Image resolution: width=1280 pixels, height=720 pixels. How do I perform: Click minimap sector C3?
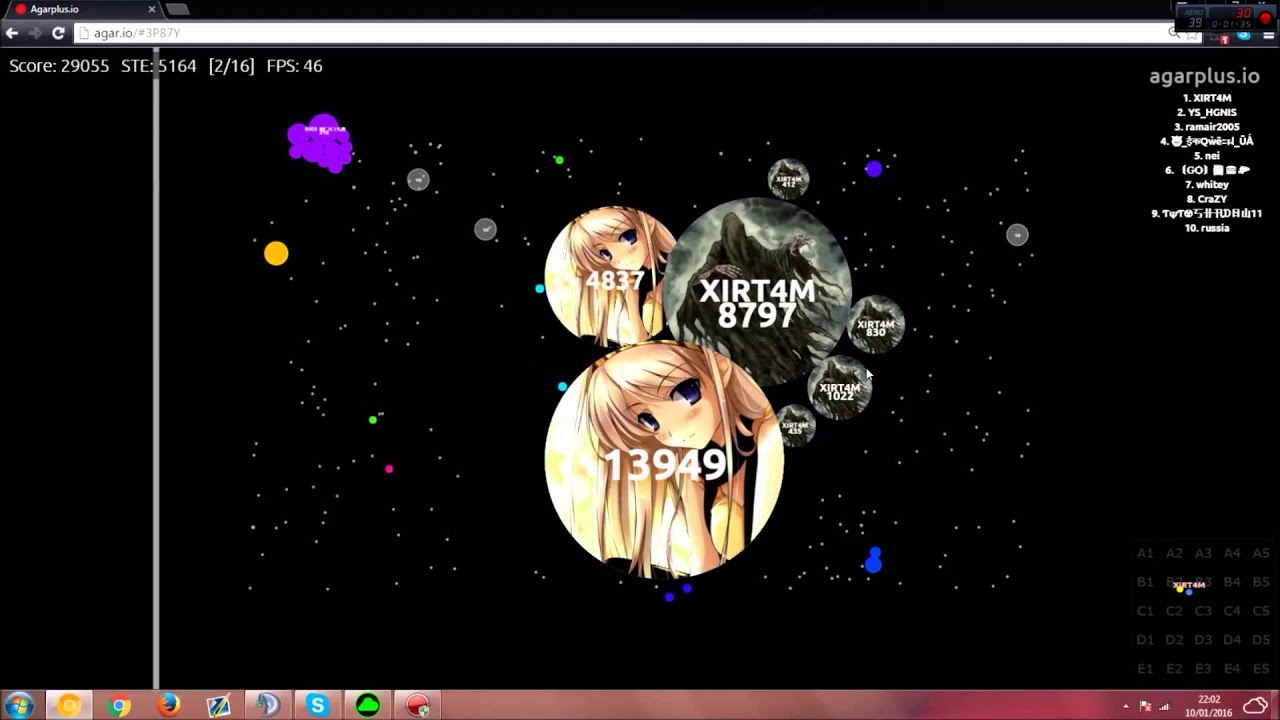[1203, 611]
